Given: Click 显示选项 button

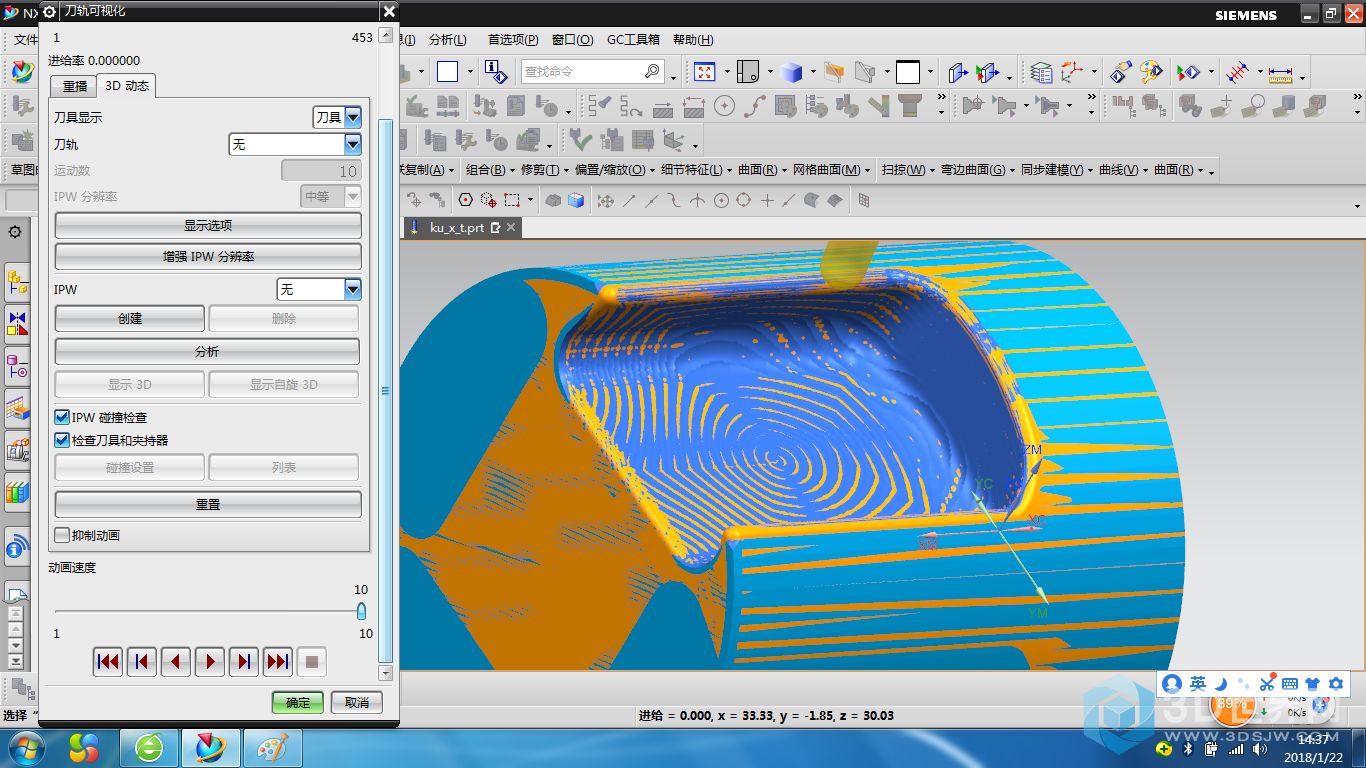Looking at the screenshot, I should (x=208, y=225).
